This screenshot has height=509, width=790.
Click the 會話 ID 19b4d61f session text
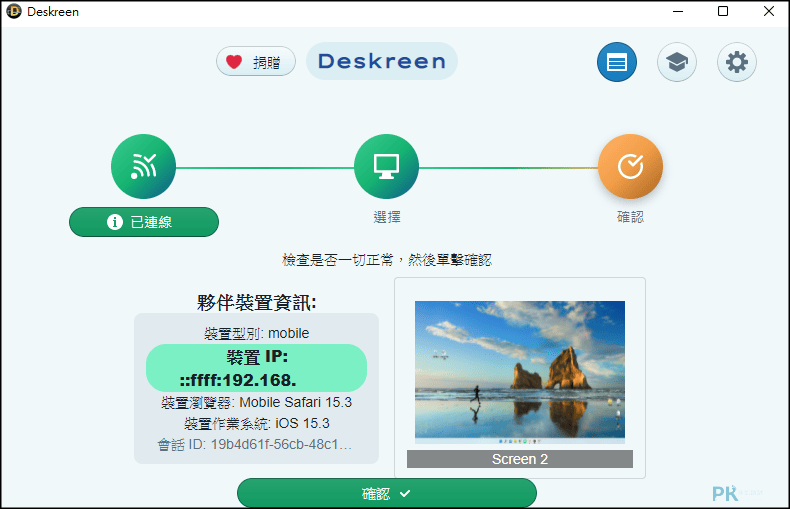point(255,444)
